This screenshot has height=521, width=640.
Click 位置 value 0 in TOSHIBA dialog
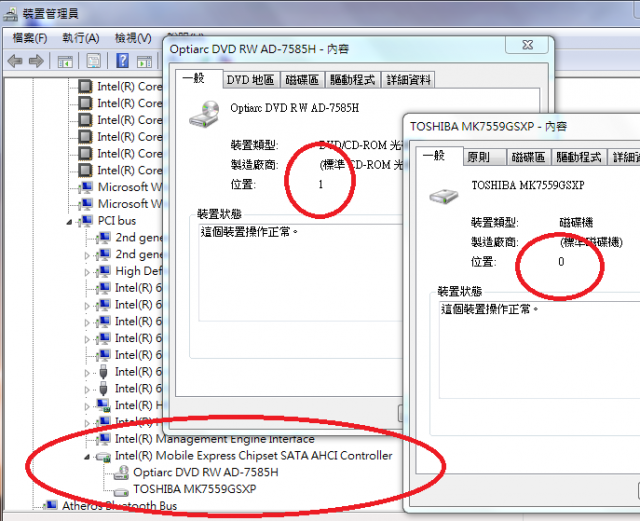tap(561, 262)
